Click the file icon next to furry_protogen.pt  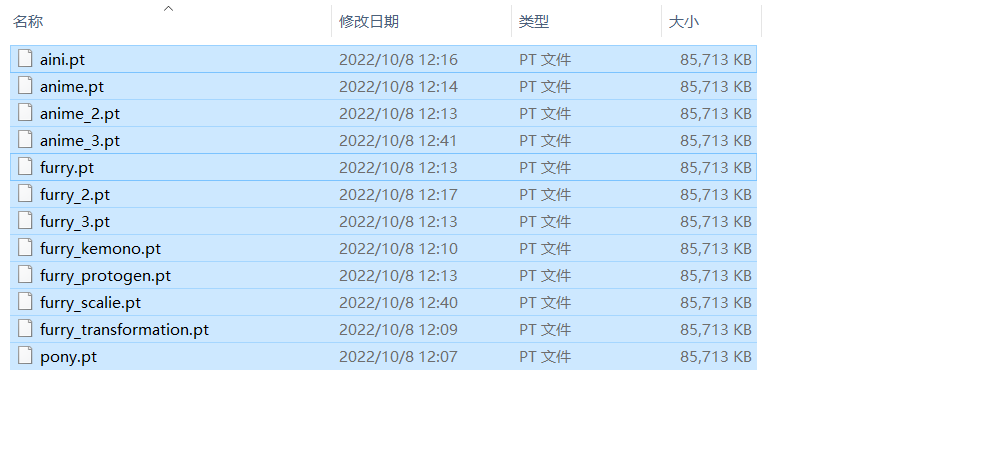coord(25,274)
